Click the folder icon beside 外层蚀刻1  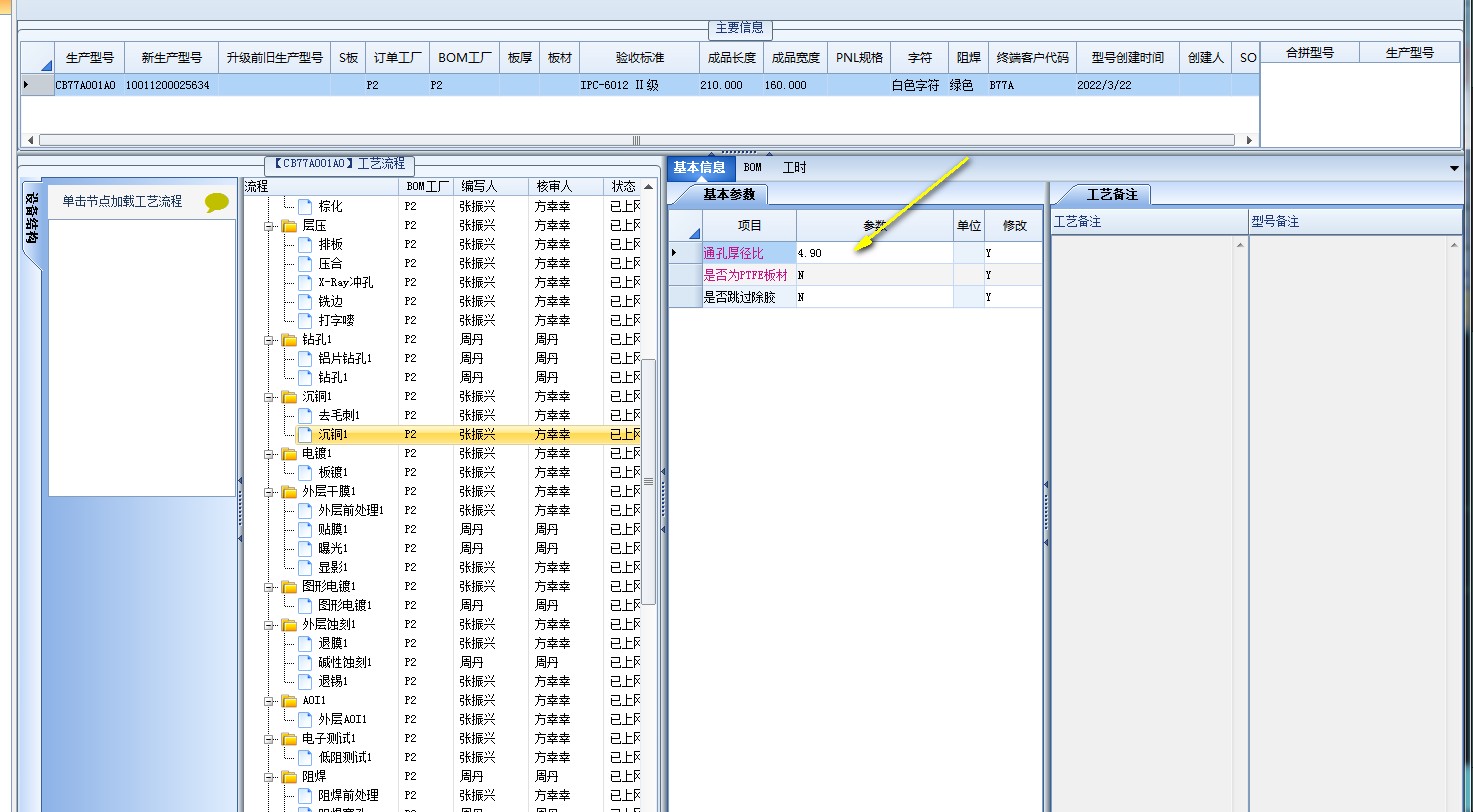[x=289, y=625]
